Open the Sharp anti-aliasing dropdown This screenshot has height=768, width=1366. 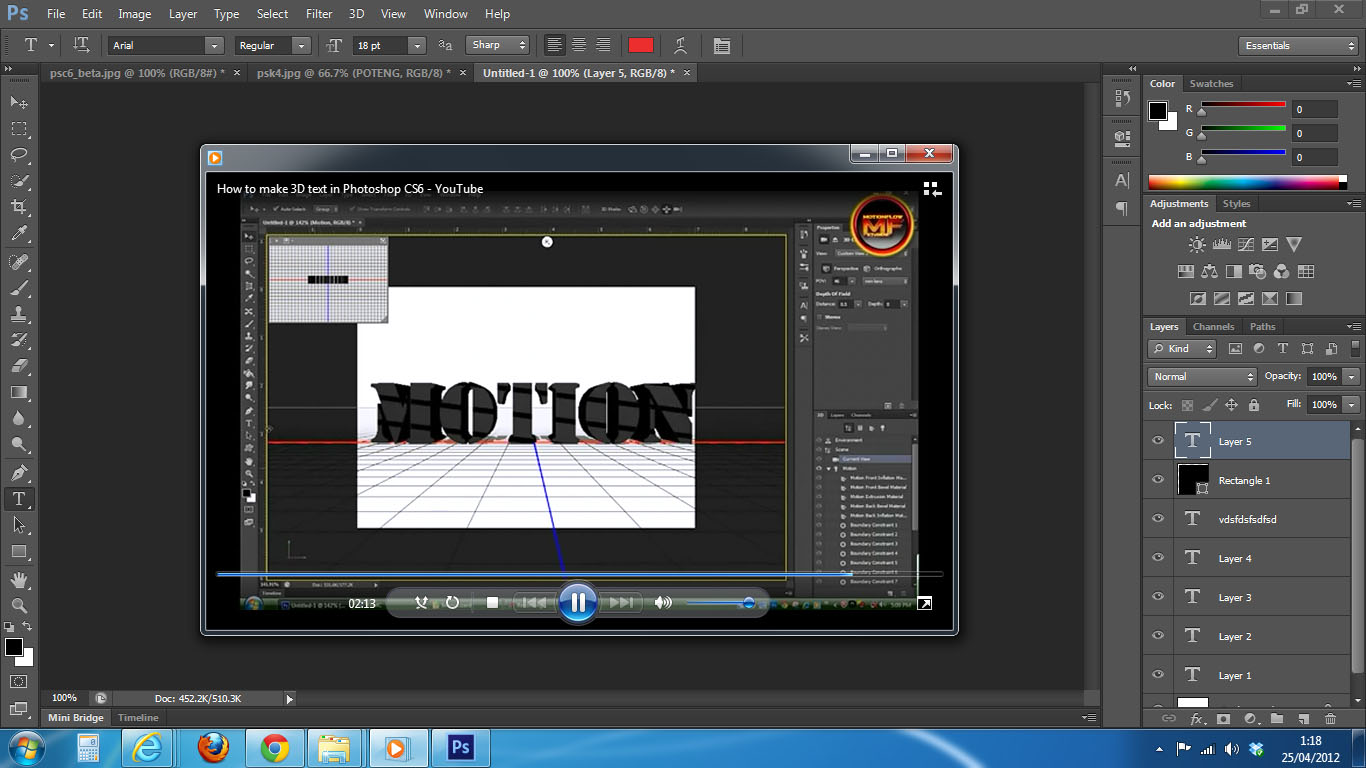498,45
